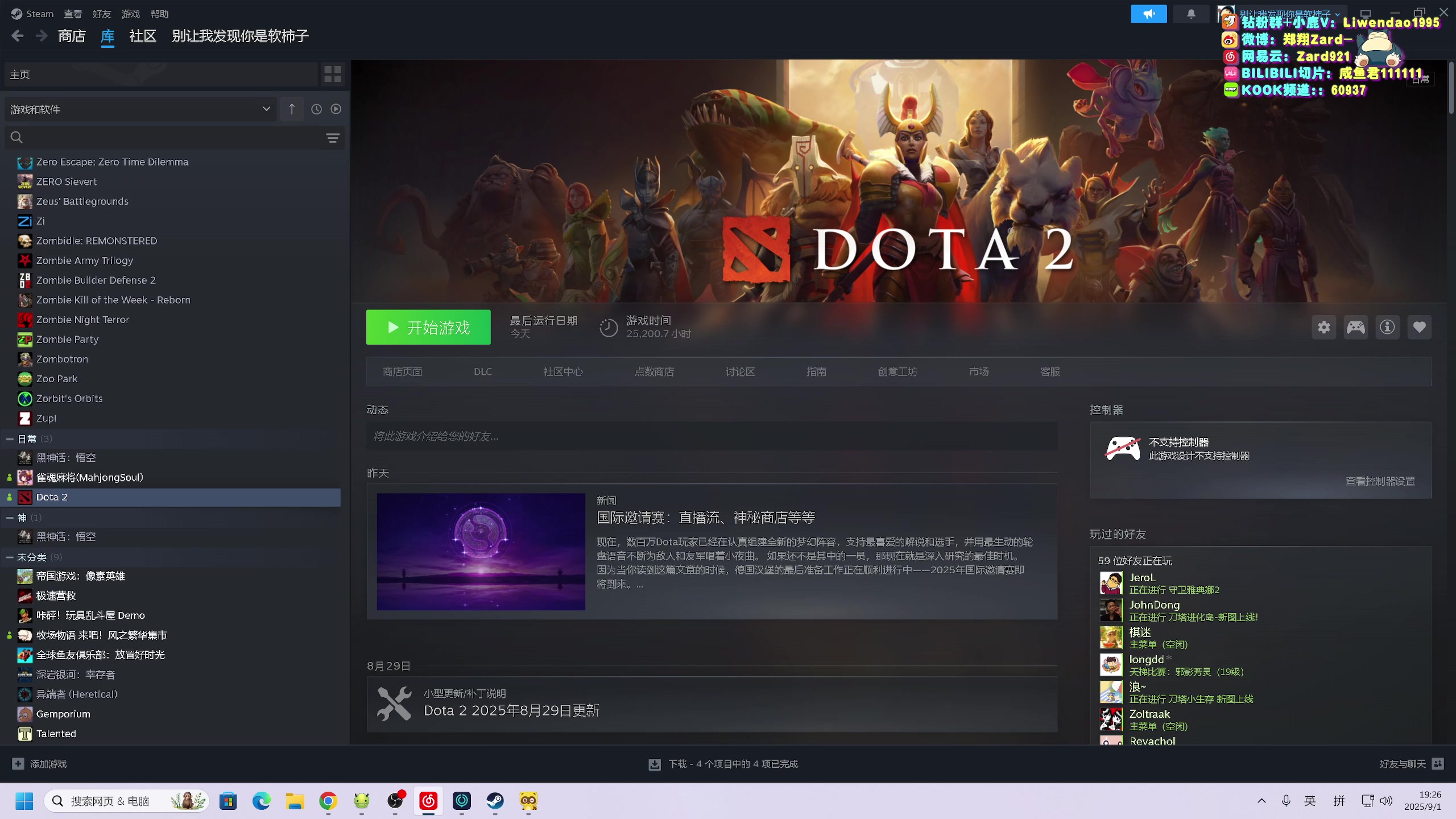Click the Steam forward navigation arrow
The width and height of the screenshot is (1456, 819).
coord(42,36)
